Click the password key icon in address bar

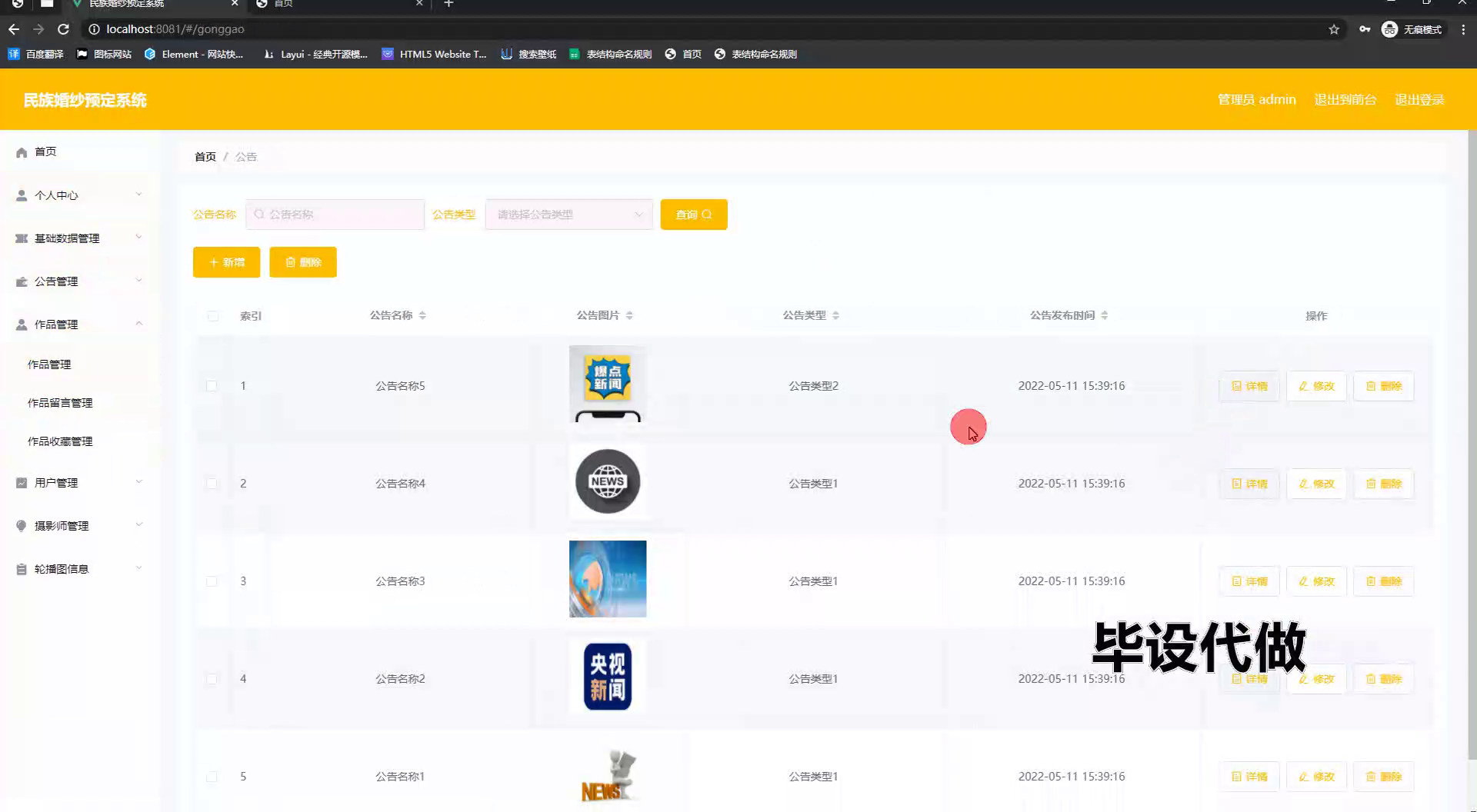click(1365, 29)
